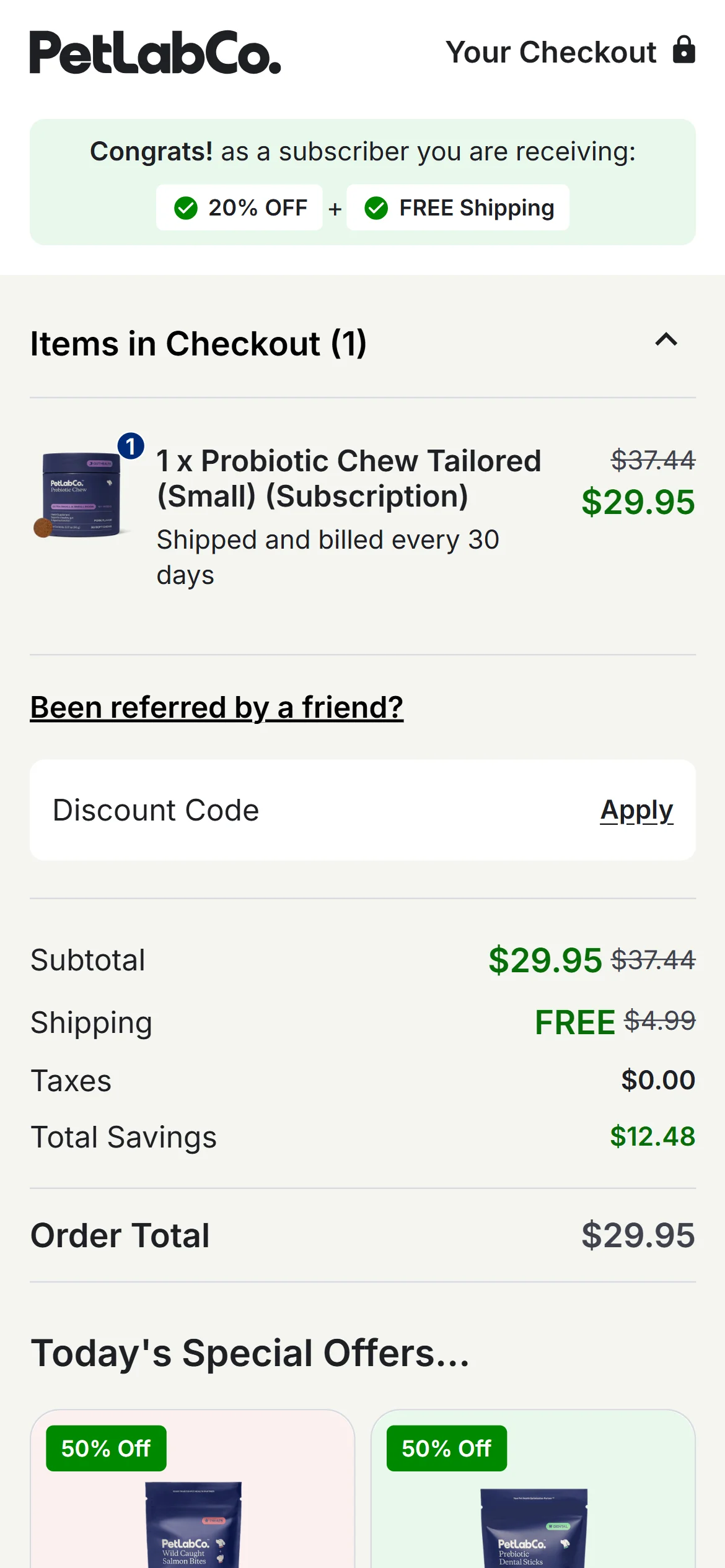Click the FREE Shipping benefit pill

pos(458,208)
